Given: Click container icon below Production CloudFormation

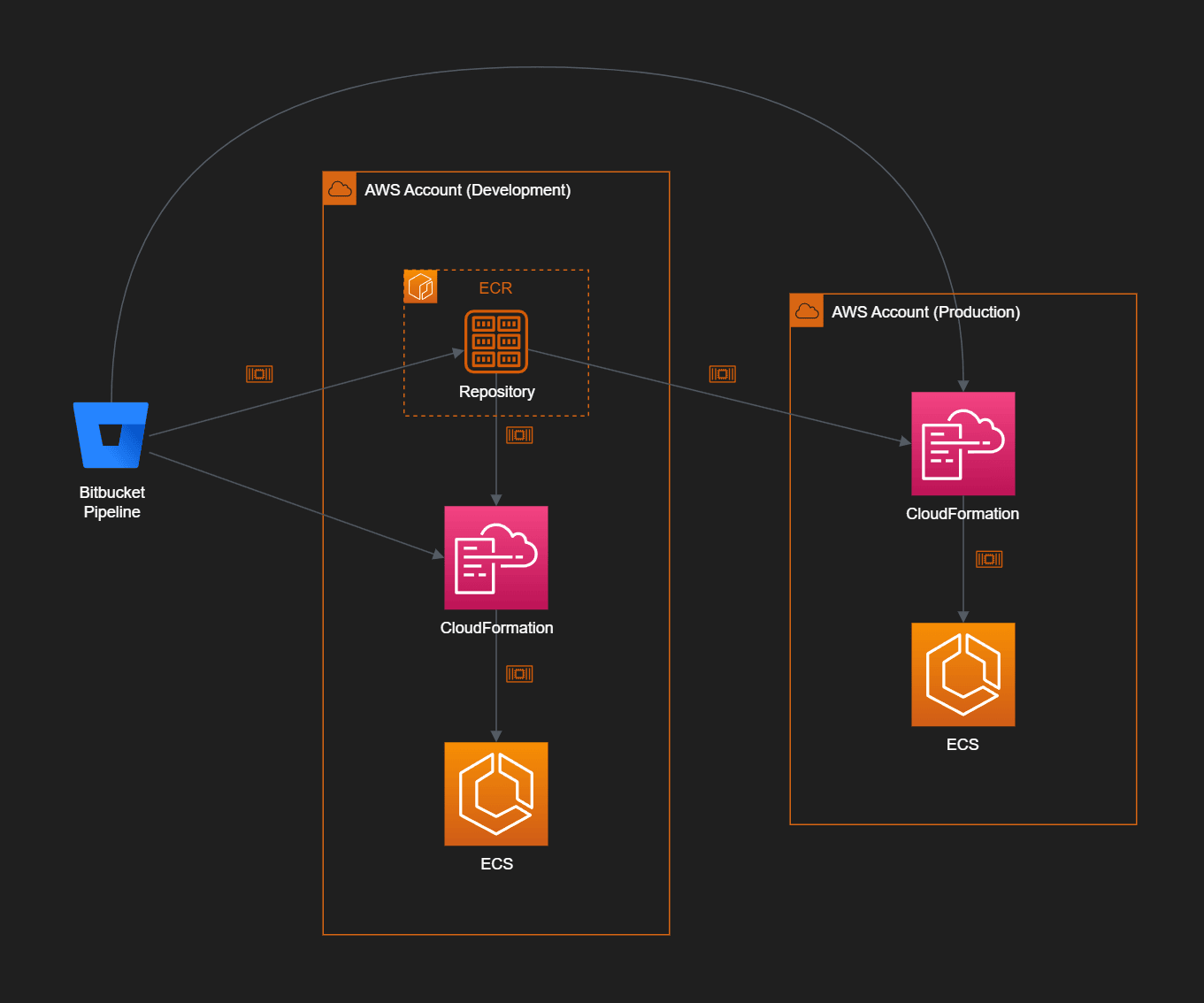Looking at the screenshot, I should point(989,559).
